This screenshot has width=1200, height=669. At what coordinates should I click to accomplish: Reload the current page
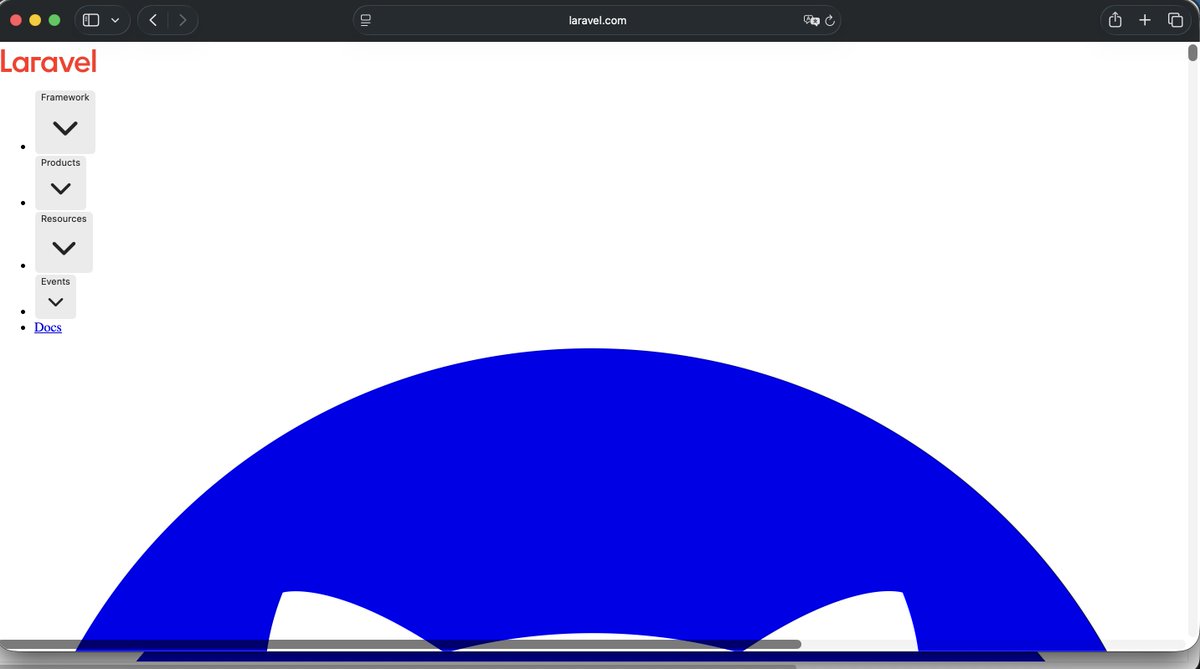point(830,20)
